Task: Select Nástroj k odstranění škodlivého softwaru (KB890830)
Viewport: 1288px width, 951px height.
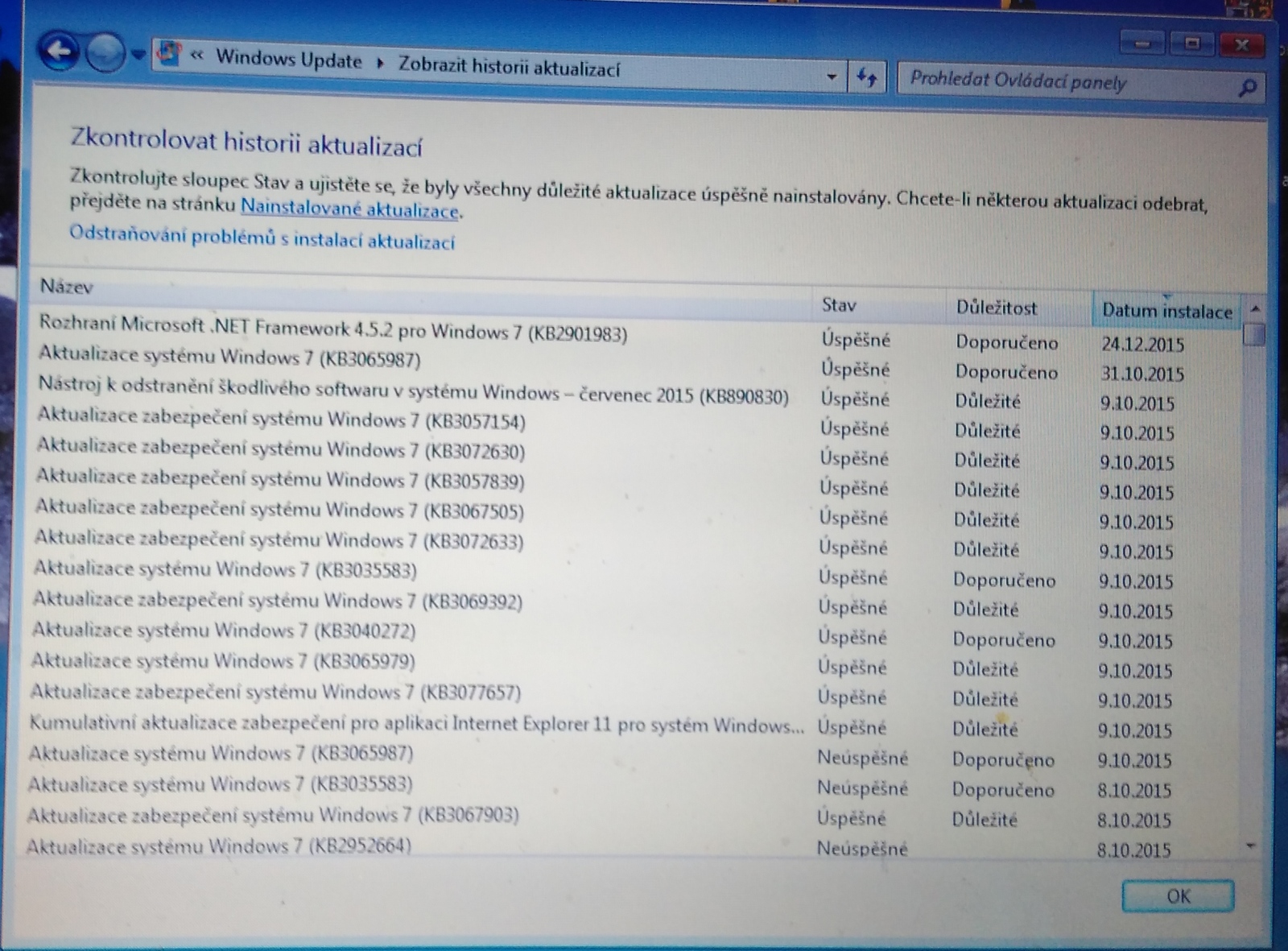Action: click(x=636, y=395)
